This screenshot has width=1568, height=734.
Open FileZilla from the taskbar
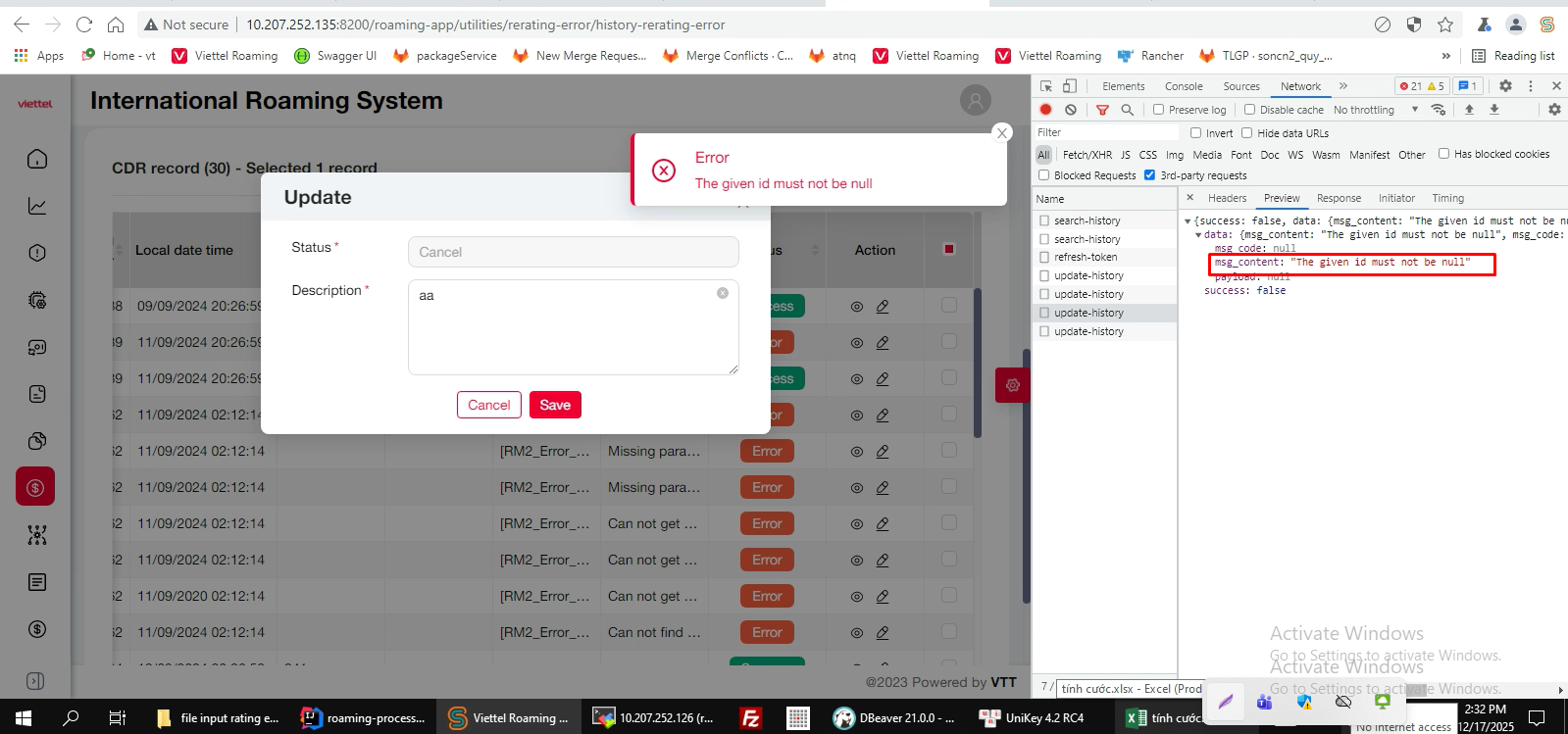click(x=751, y=718)
